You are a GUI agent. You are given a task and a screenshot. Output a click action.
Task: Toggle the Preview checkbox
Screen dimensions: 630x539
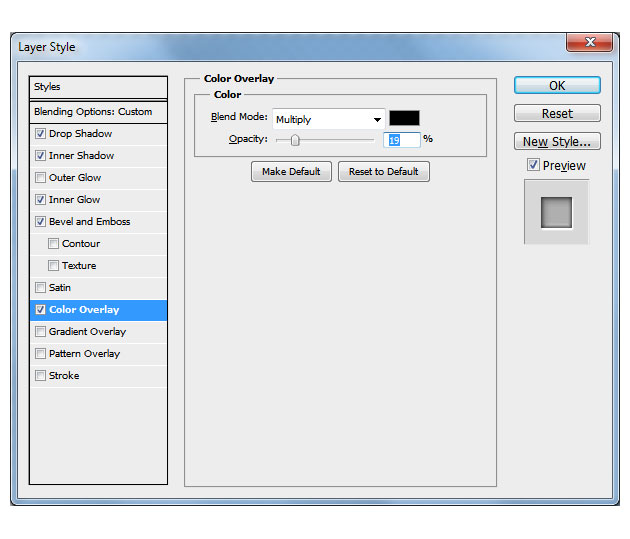533,165
